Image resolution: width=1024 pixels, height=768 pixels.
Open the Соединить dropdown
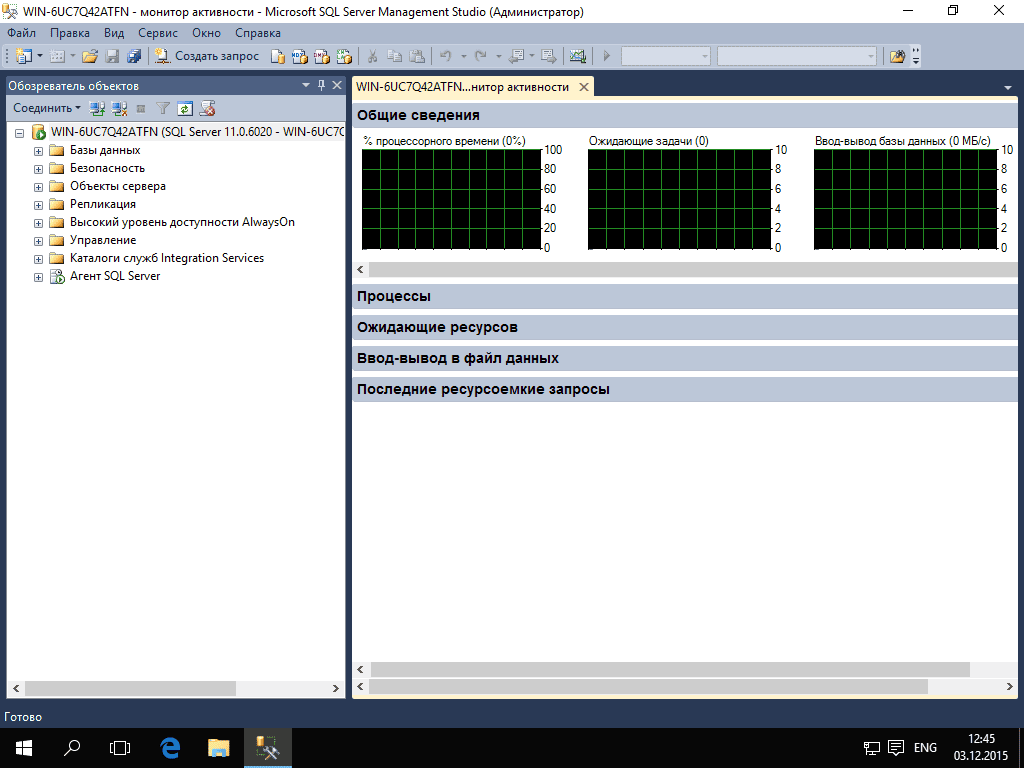[x=47, y=108]
